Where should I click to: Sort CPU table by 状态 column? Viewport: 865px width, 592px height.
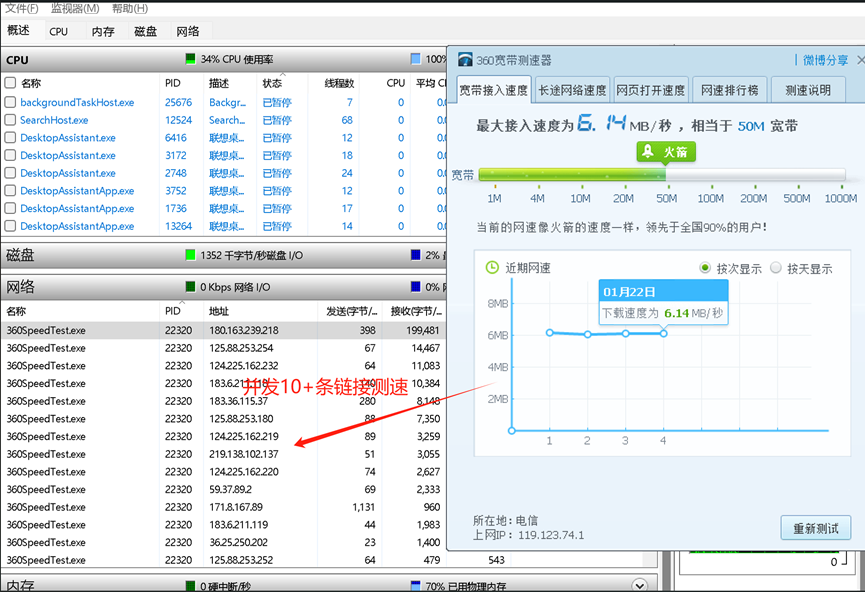273,83
